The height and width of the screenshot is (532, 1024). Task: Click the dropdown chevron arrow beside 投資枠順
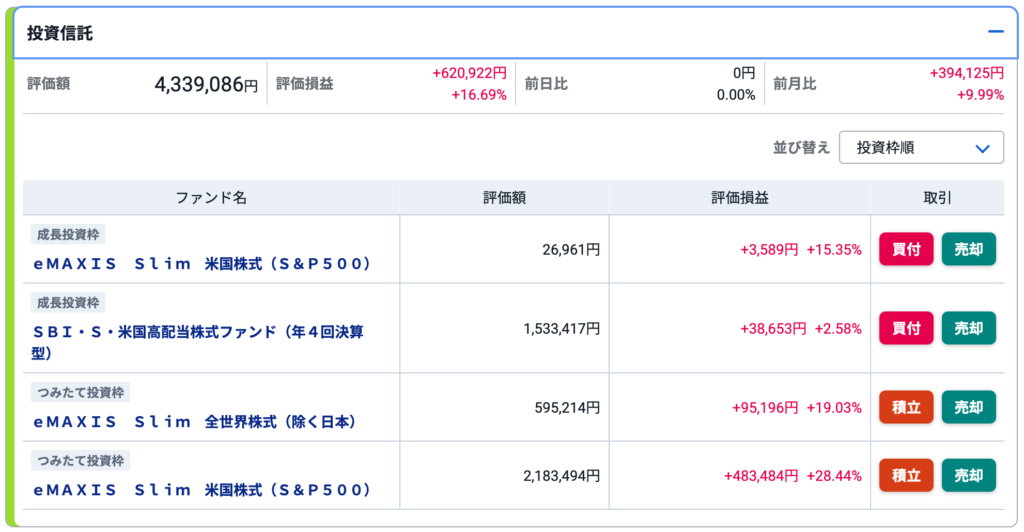982,148
